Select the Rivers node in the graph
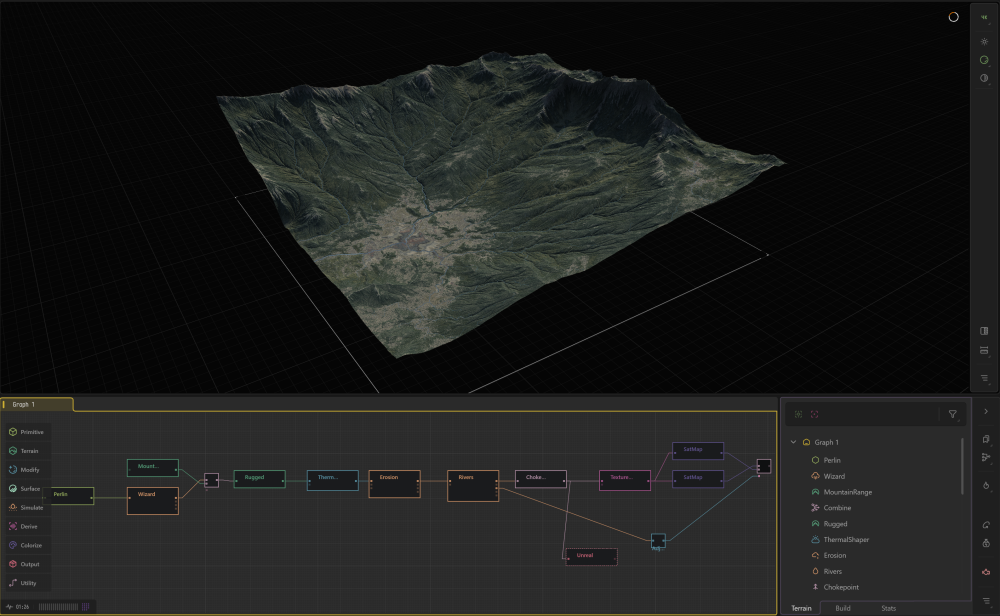 pos(472,485)
